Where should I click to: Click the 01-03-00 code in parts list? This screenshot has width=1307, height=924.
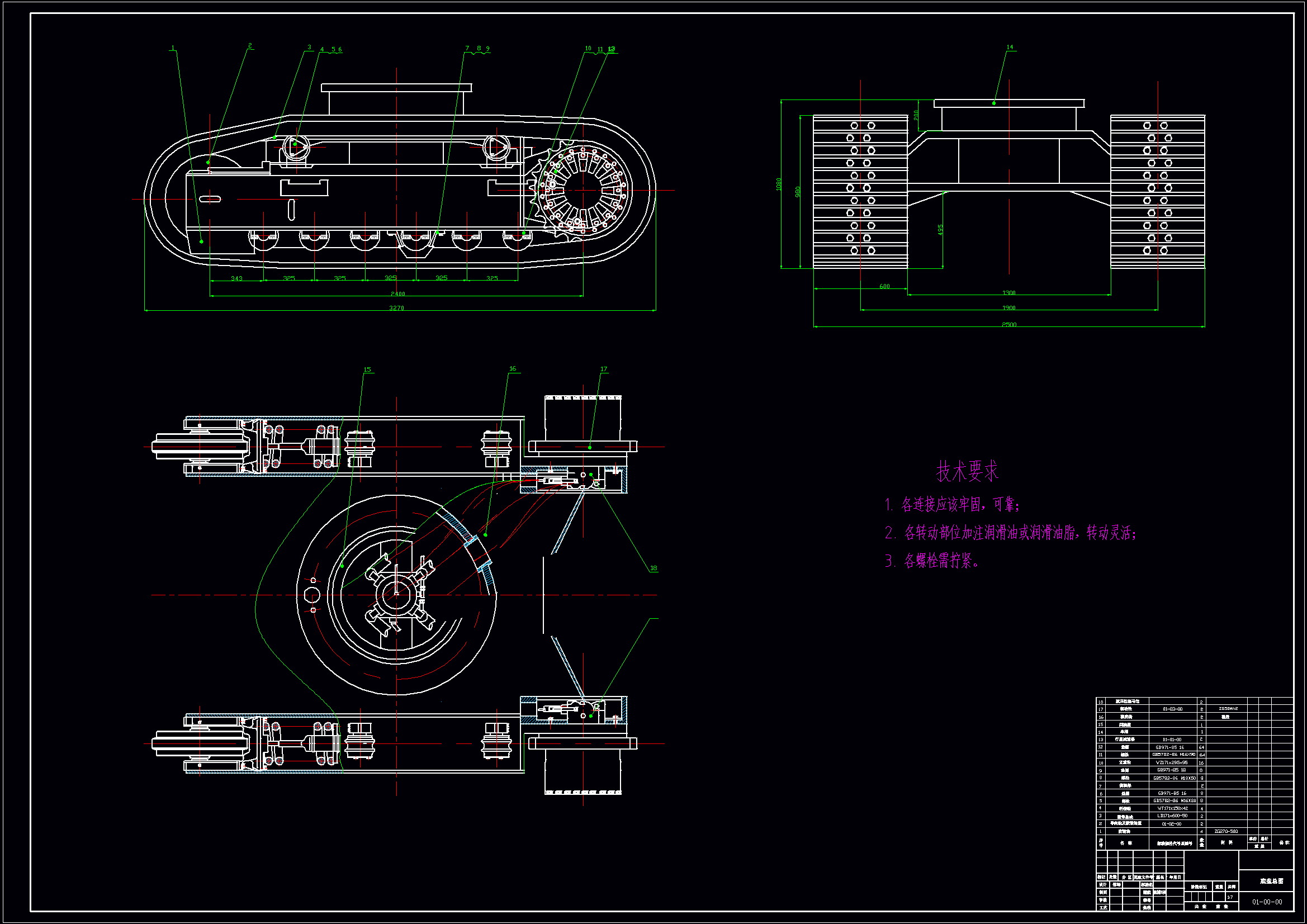(x=1172, y=709)
